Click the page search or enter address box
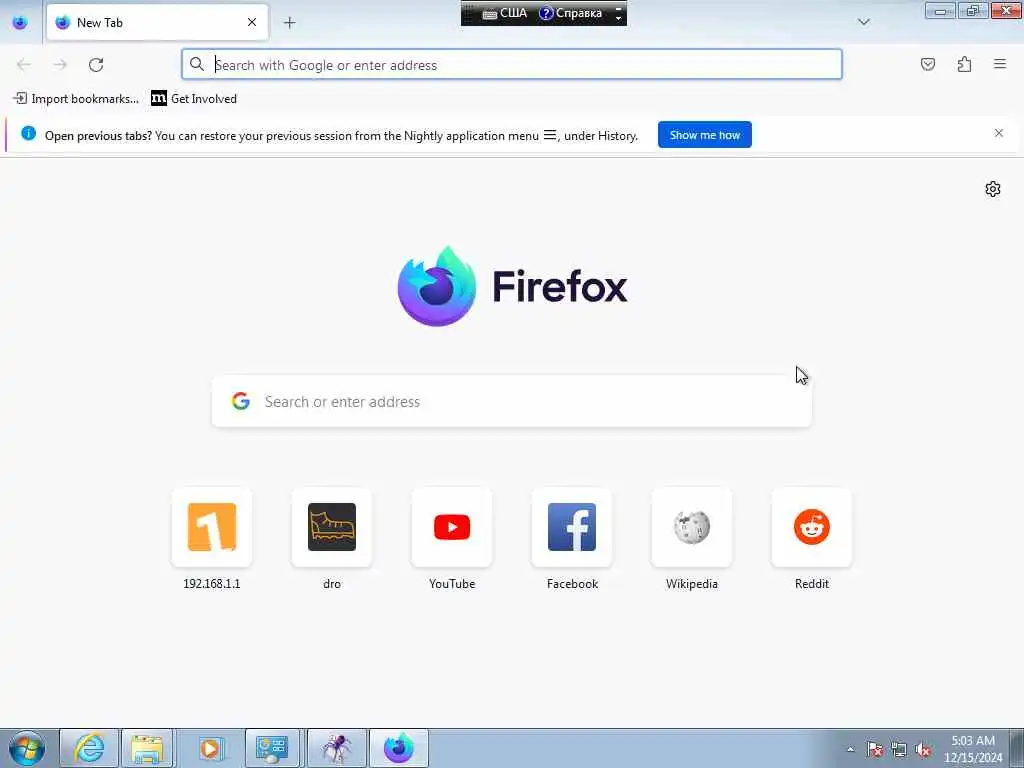The image size is (1024, 768). (512, 401)
